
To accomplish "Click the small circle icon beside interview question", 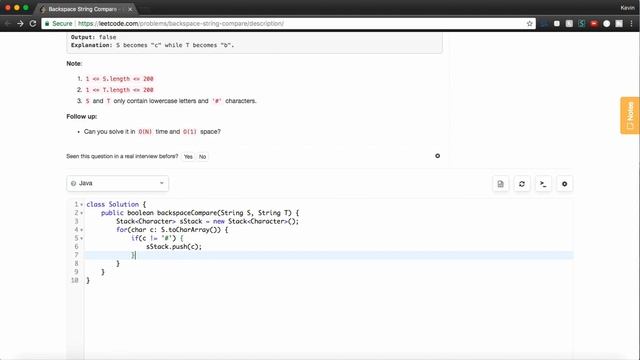I will (x=438, y=156).
